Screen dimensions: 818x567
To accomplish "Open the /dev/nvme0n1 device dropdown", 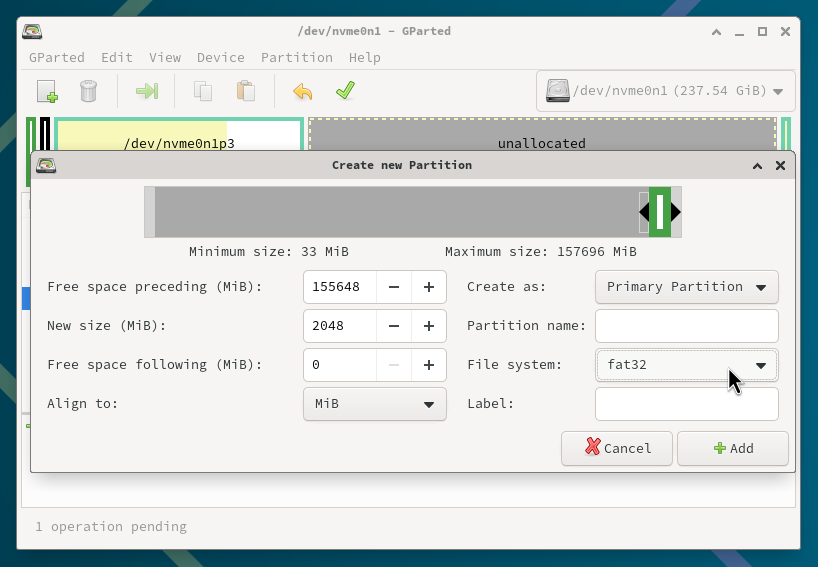I will [x=666, y=91].
